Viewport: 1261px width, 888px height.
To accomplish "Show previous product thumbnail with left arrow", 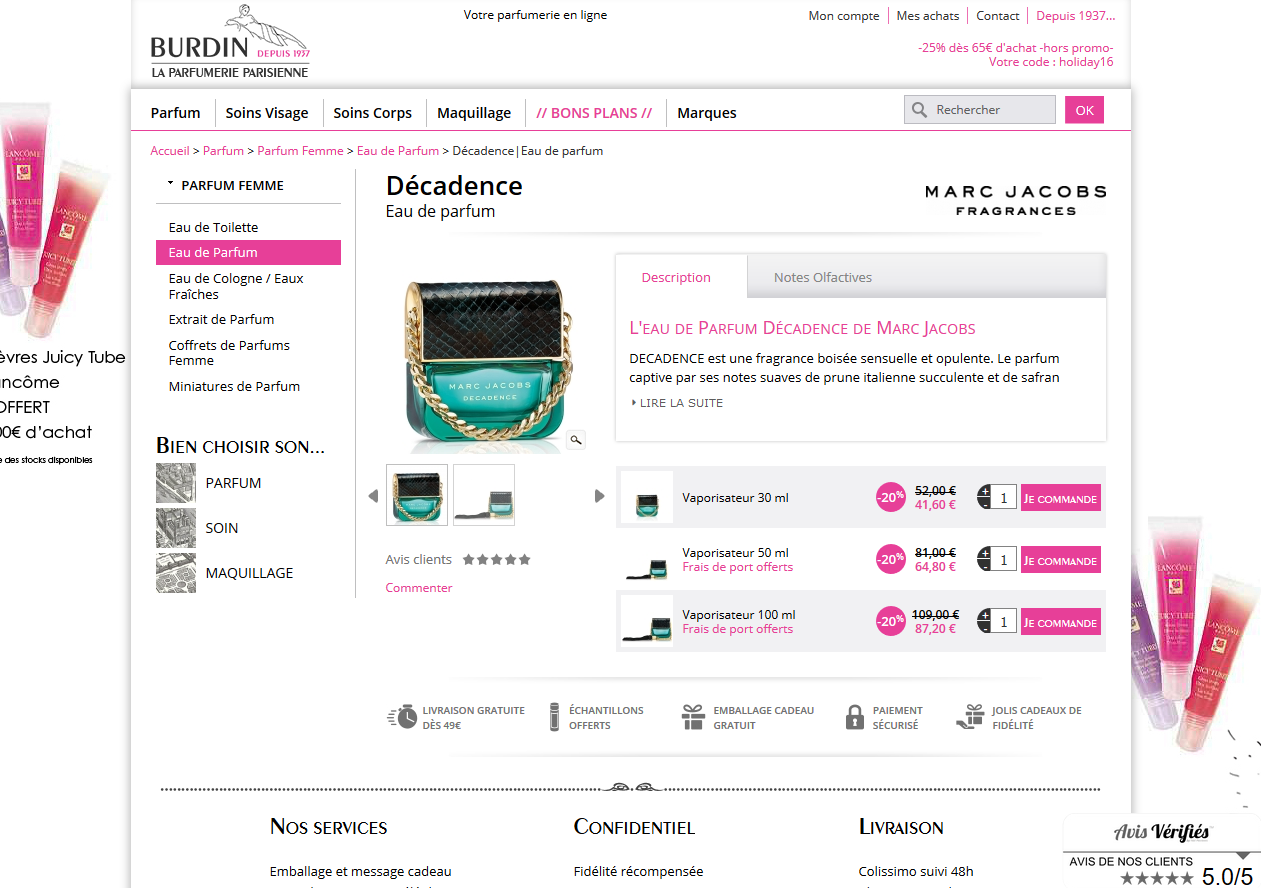I will (x=373, y=495).
